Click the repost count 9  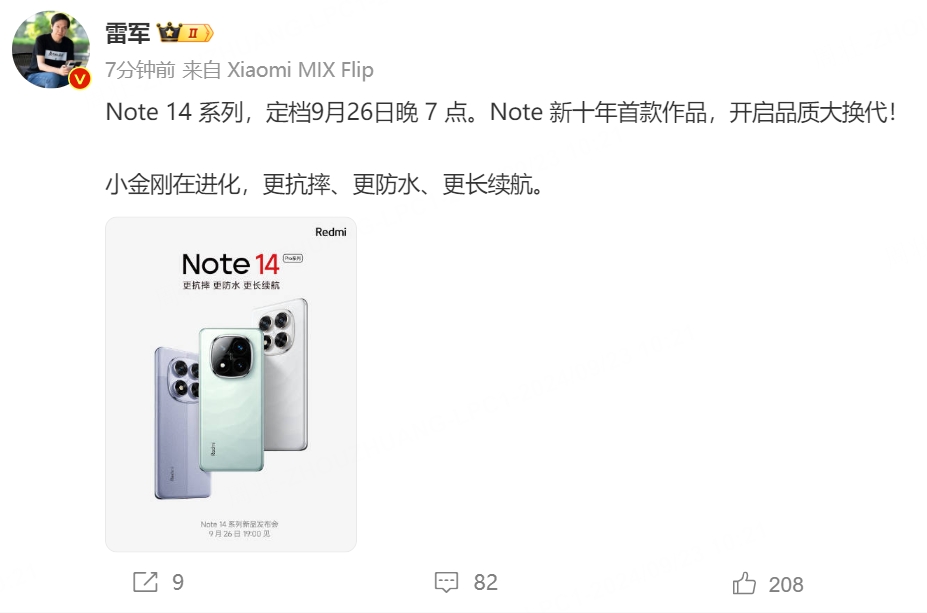point(178,582)
